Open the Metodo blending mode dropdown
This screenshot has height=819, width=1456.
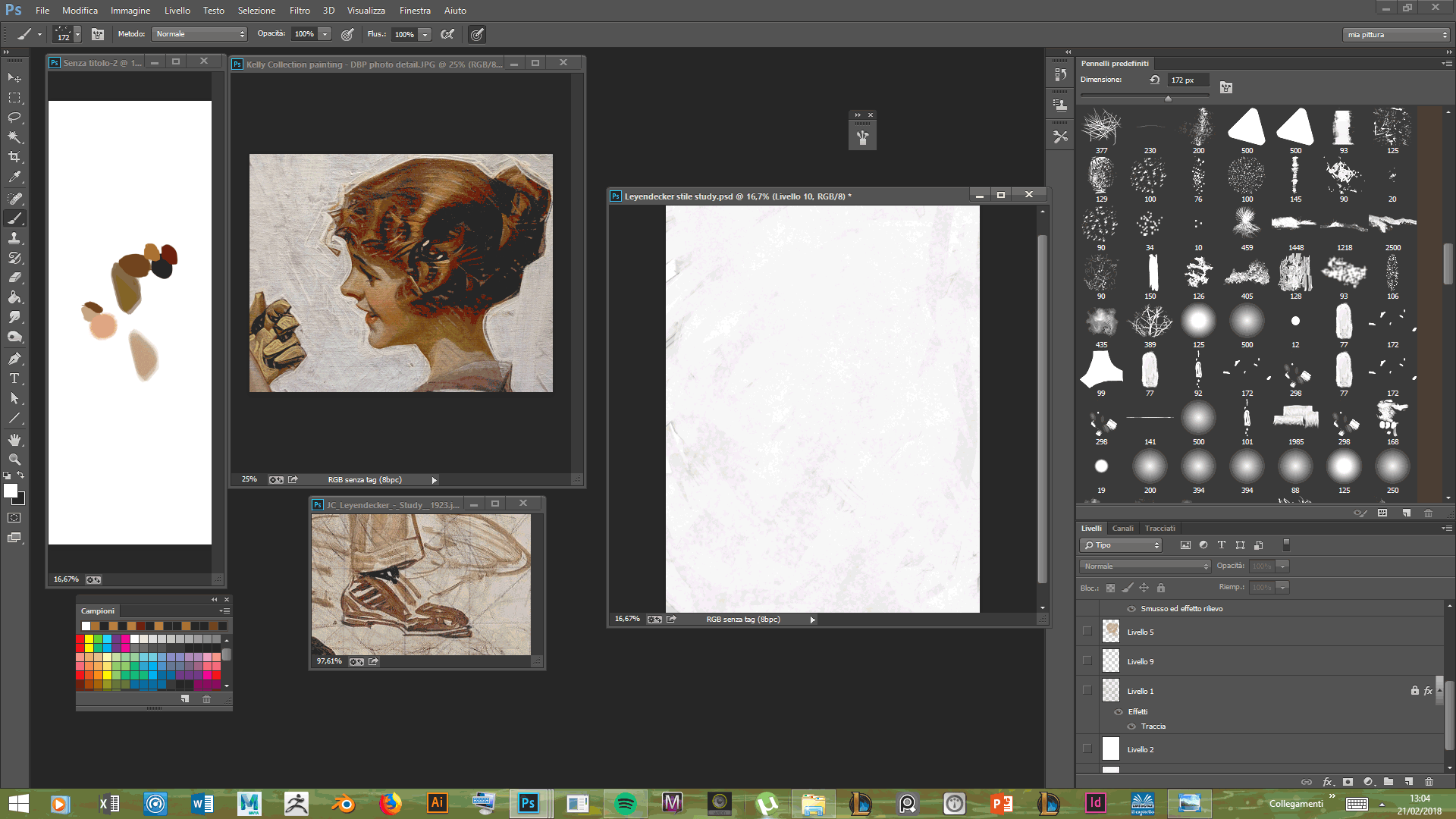pyautogui.click(x=199, y=34)
